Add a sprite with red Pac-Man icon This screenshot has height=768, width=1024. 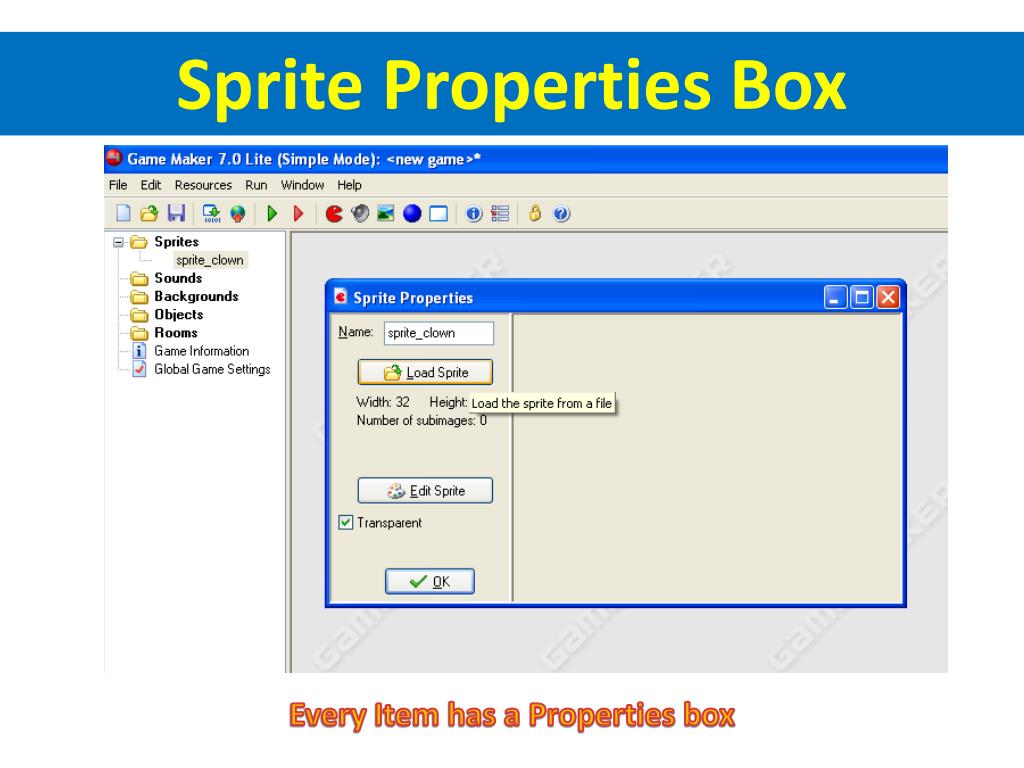point(334,213)
